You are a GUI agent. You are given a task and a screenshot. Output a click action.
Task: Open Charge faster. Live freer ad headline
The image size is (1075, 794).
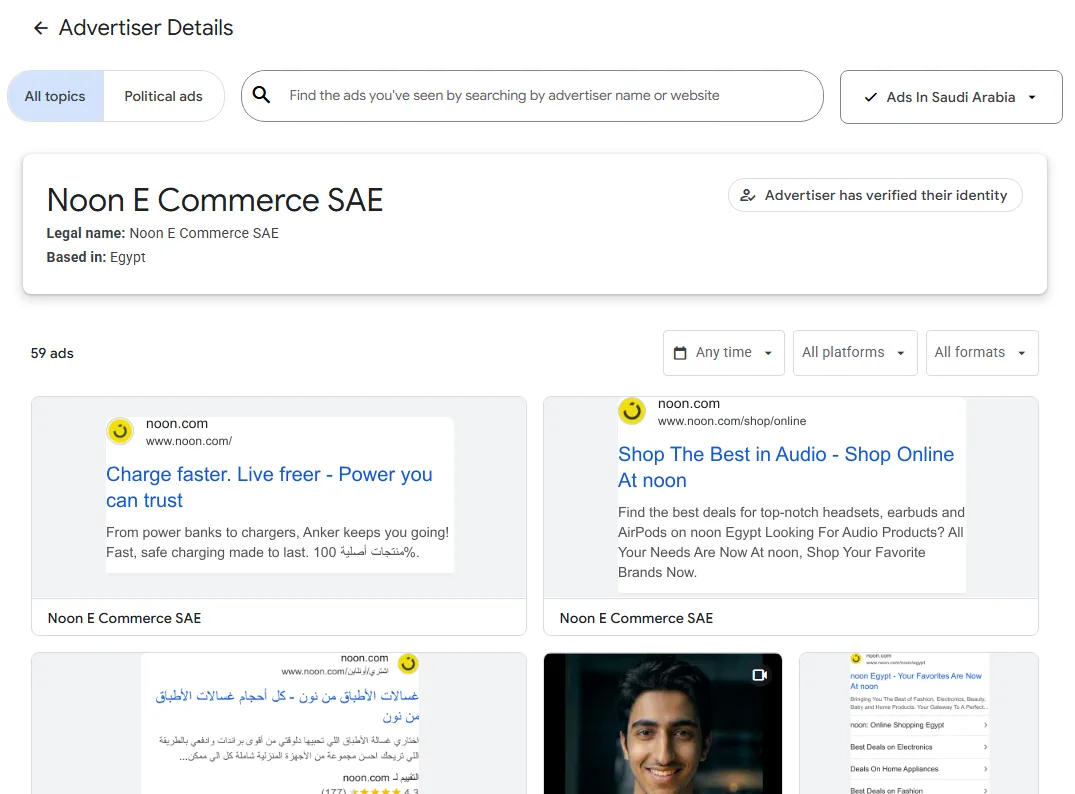(269, 487)
